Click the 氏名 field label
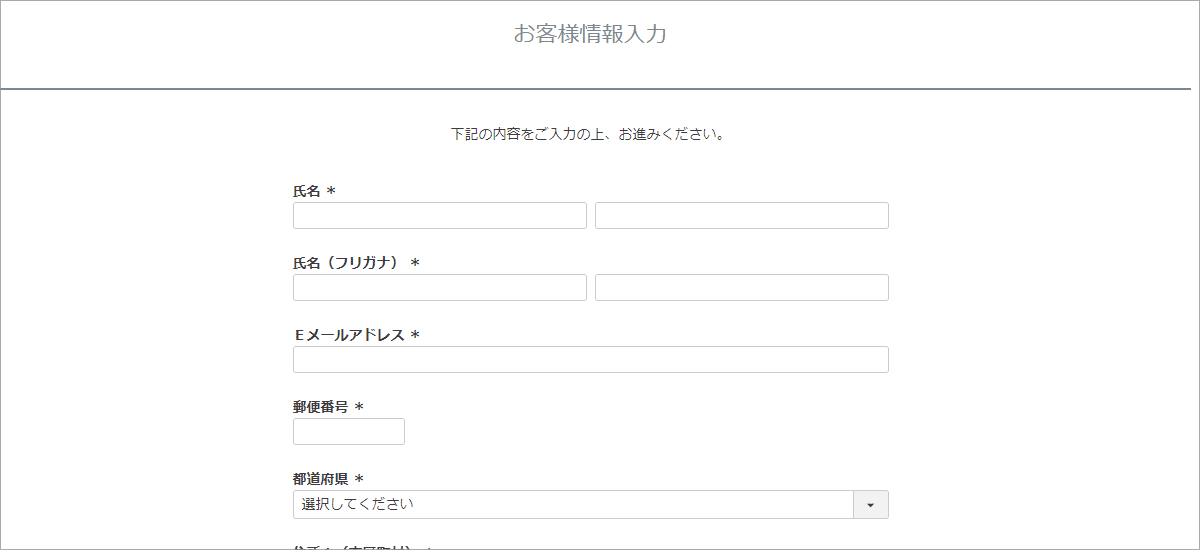The image size is (1200, 550). coord(307,191)
